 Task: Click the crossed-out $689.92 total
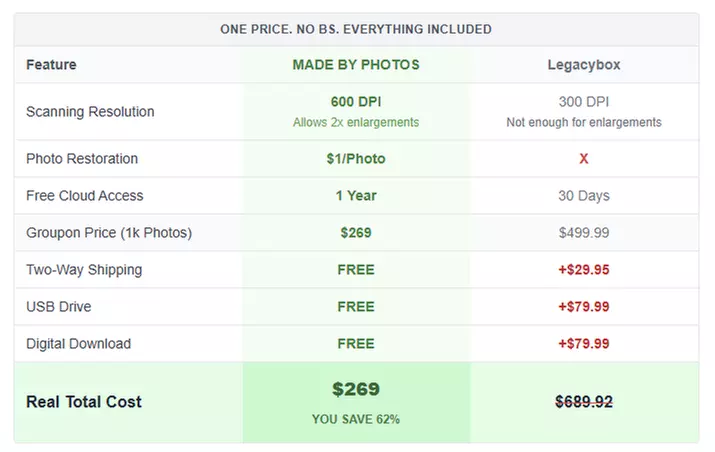[584, 402]
